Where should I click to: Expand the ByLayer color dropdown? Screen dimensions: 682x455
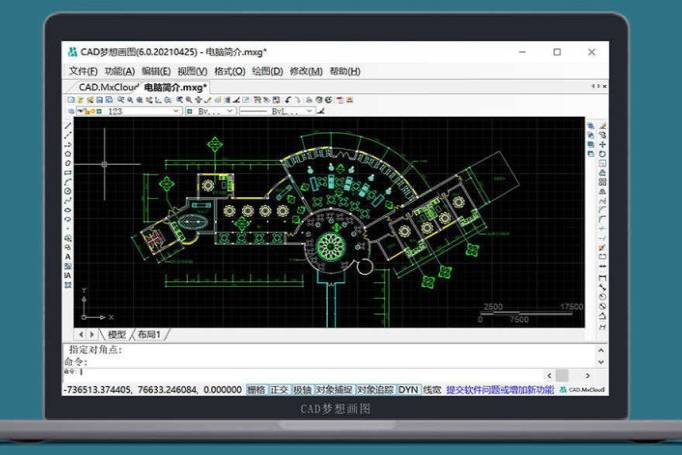click(229, 112)
